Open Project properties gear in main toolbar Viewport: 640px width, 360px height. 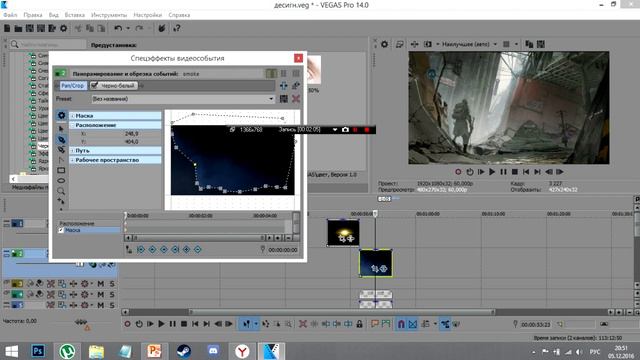(x=64, y=28)
